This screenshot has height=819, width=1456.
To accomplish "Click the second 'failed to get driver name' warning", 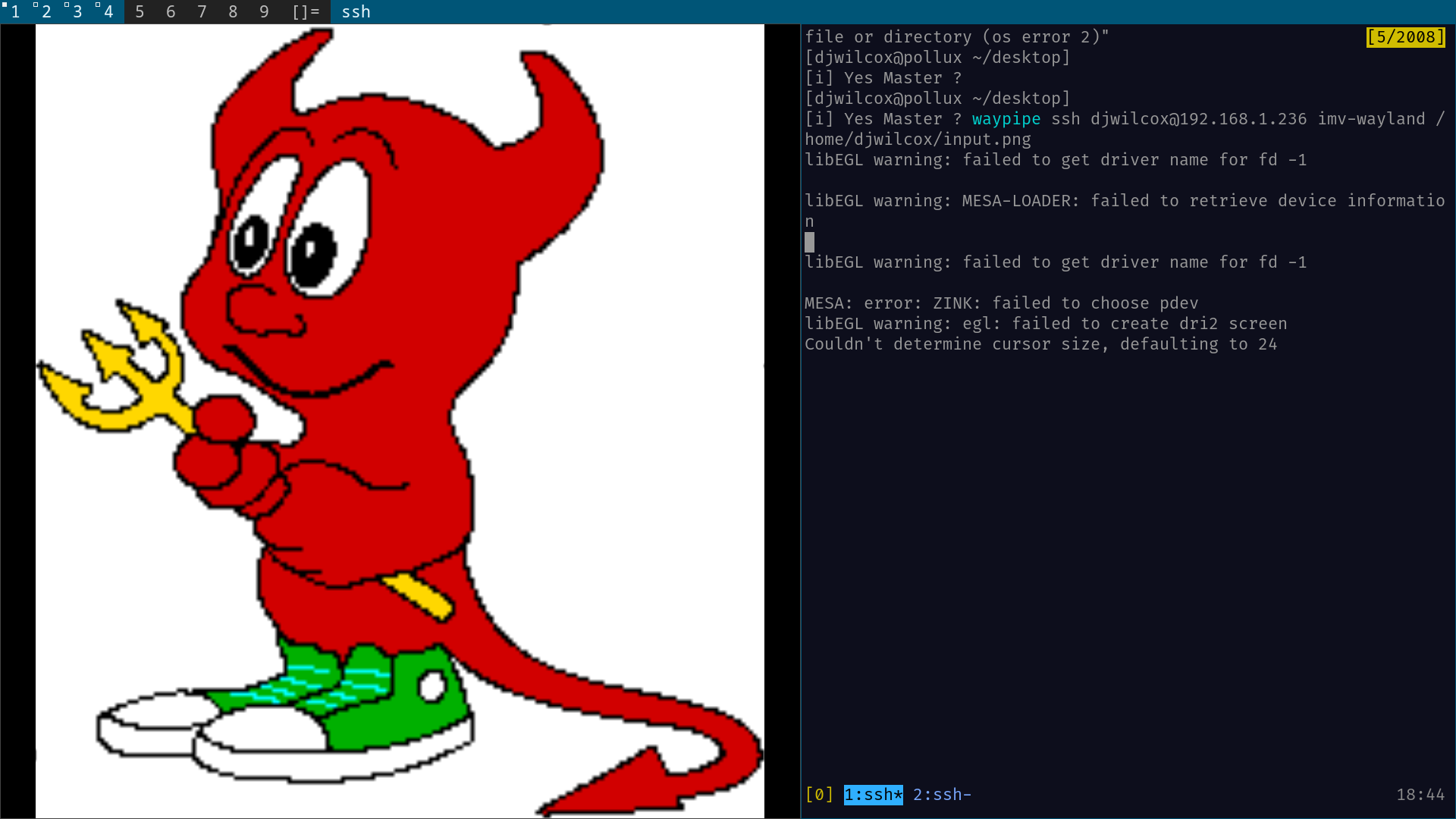I will coord(1056,262).
